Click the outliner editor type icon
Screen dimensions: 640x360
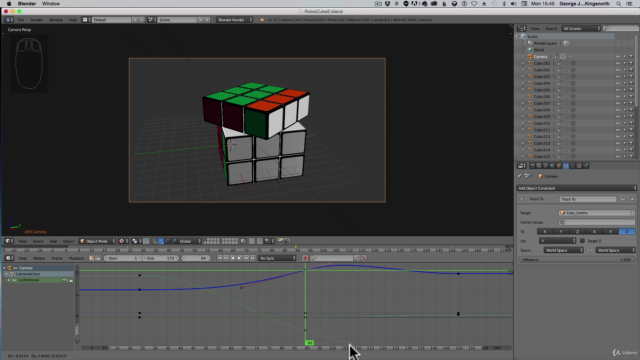pyautogui.click(x=522, y=28)
